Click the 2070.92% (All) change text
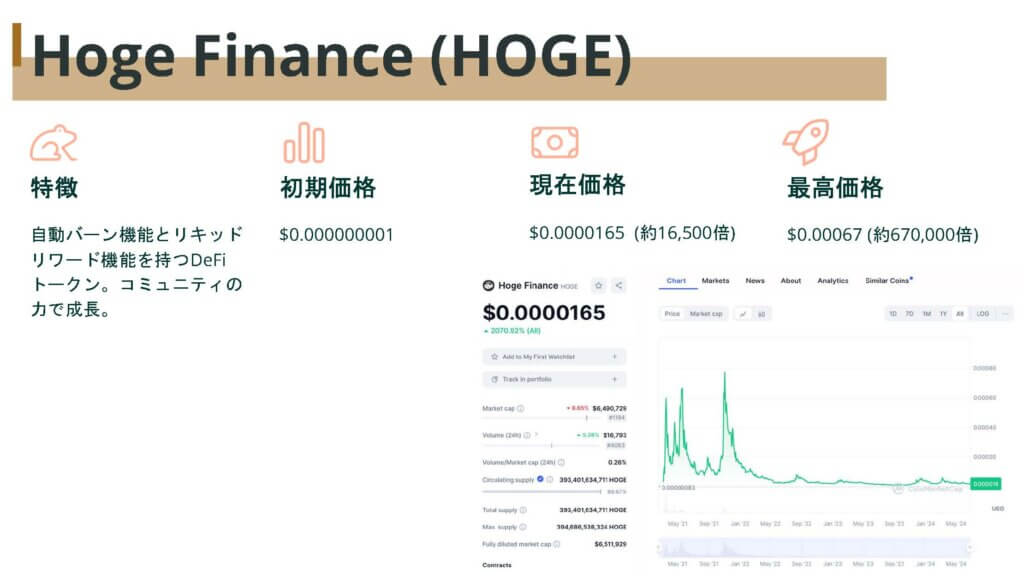The image size is (1024, 576). [x=513, y=331]
